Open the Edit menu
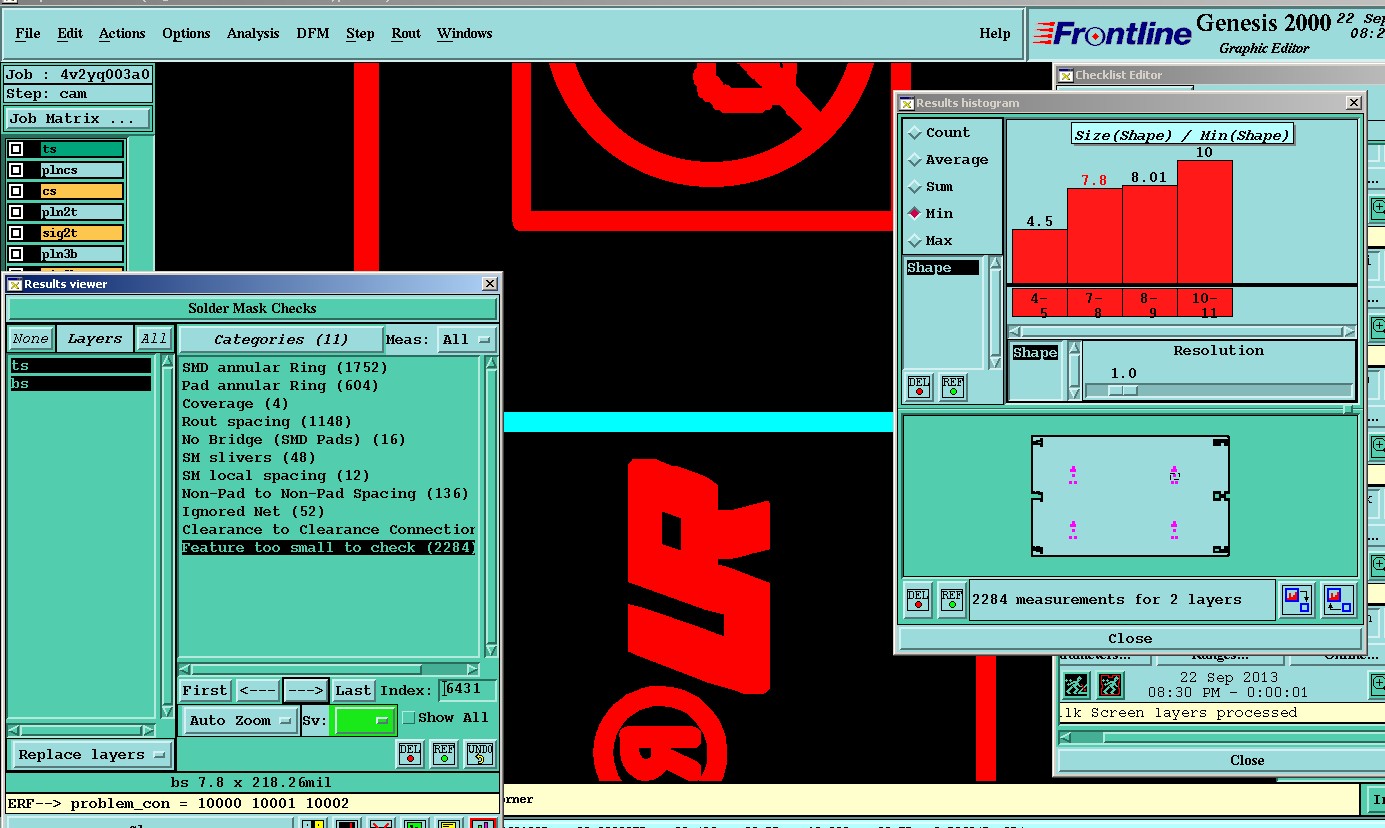The image size is (1385, 828). 70,33
